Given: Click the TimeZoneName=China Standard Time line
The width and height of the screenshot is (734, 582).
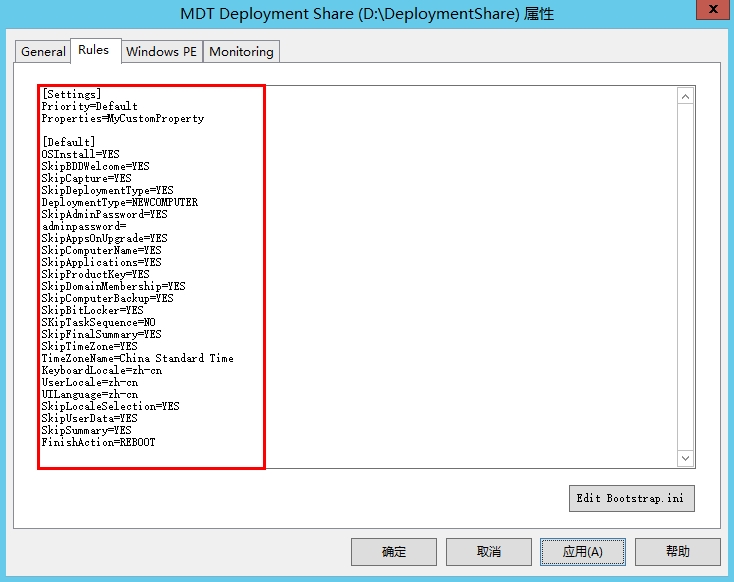Looking at the screenshot, I should 138,358.
